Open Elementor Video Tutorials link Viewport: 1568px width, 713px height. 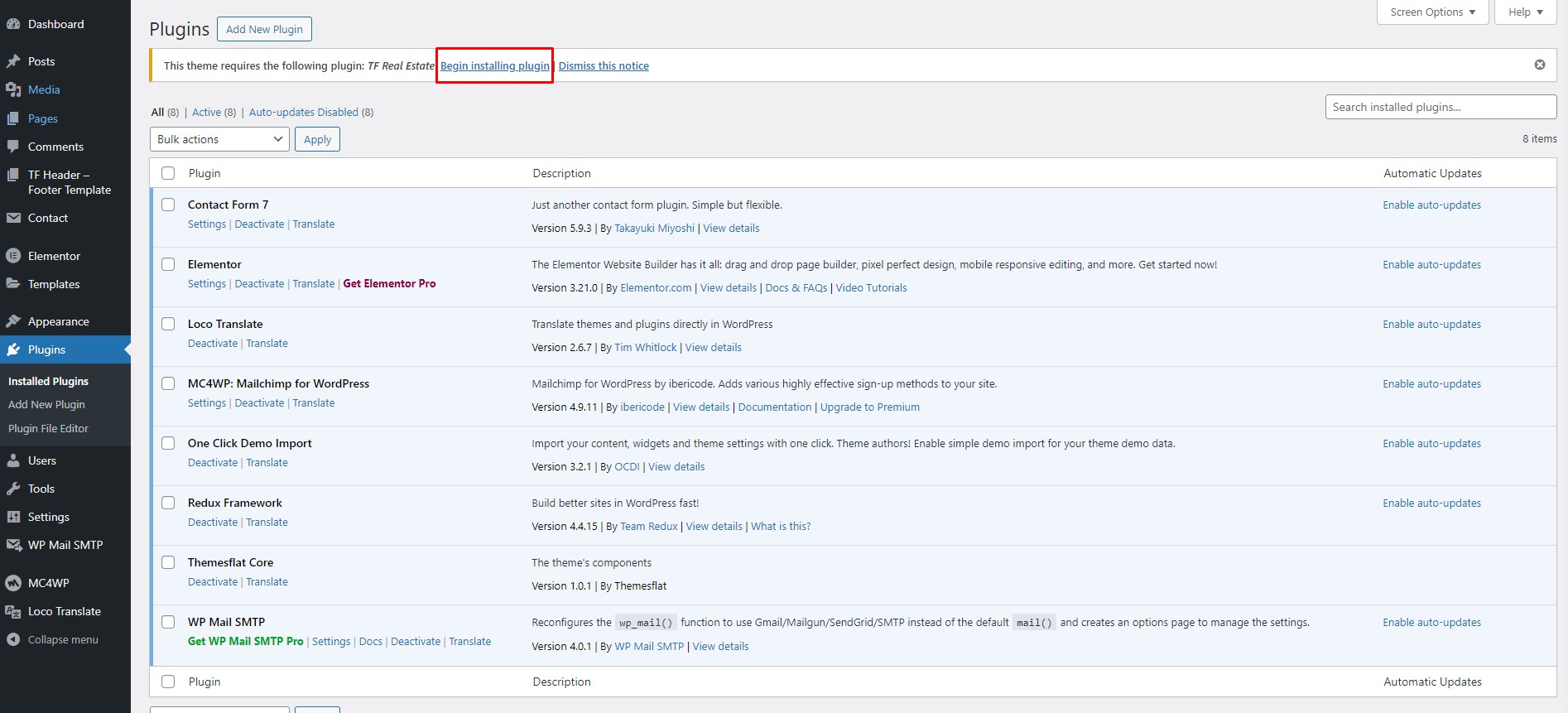(x=871, y=288)
